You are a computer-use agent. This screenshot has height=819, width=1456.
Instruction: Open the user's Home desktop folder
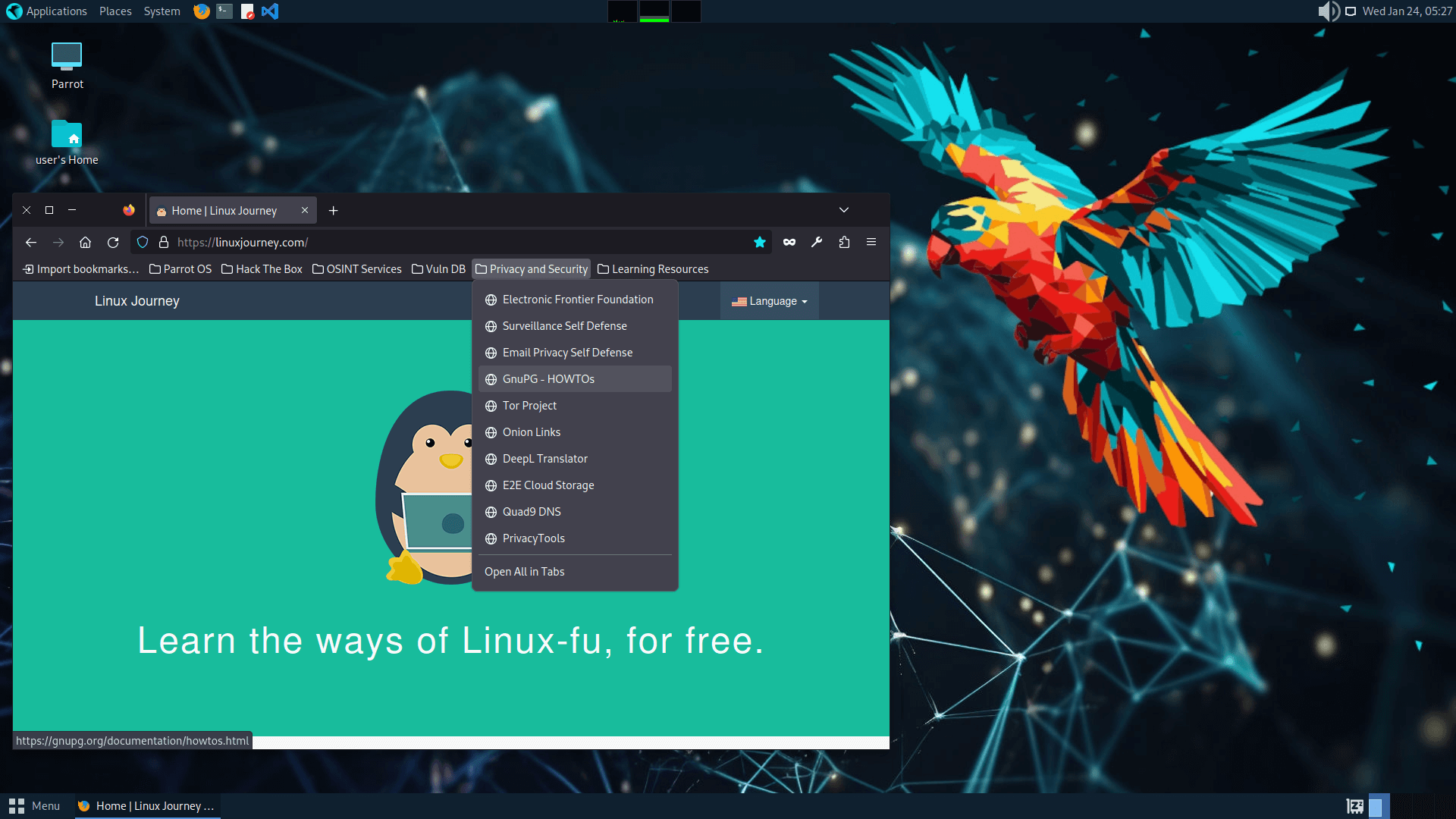(x=67, y=143)
